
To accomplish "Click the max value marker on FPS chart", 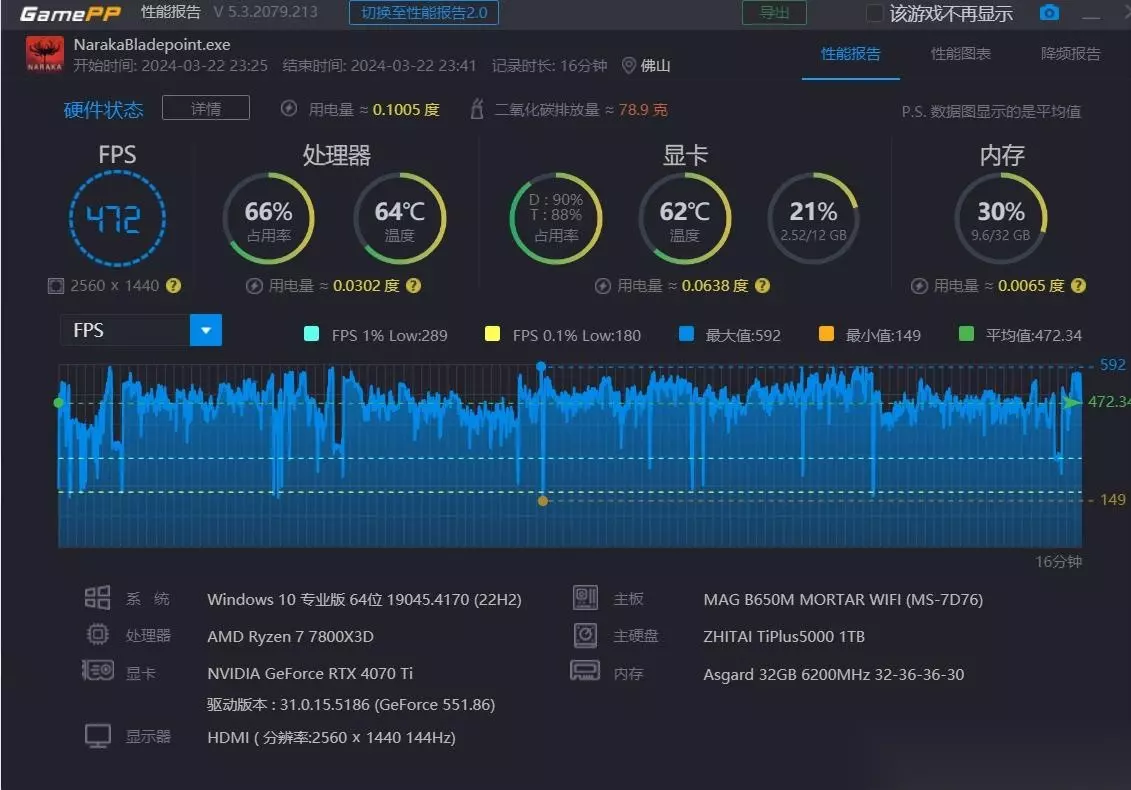I will pyautogui.click(x=541, y=367).
